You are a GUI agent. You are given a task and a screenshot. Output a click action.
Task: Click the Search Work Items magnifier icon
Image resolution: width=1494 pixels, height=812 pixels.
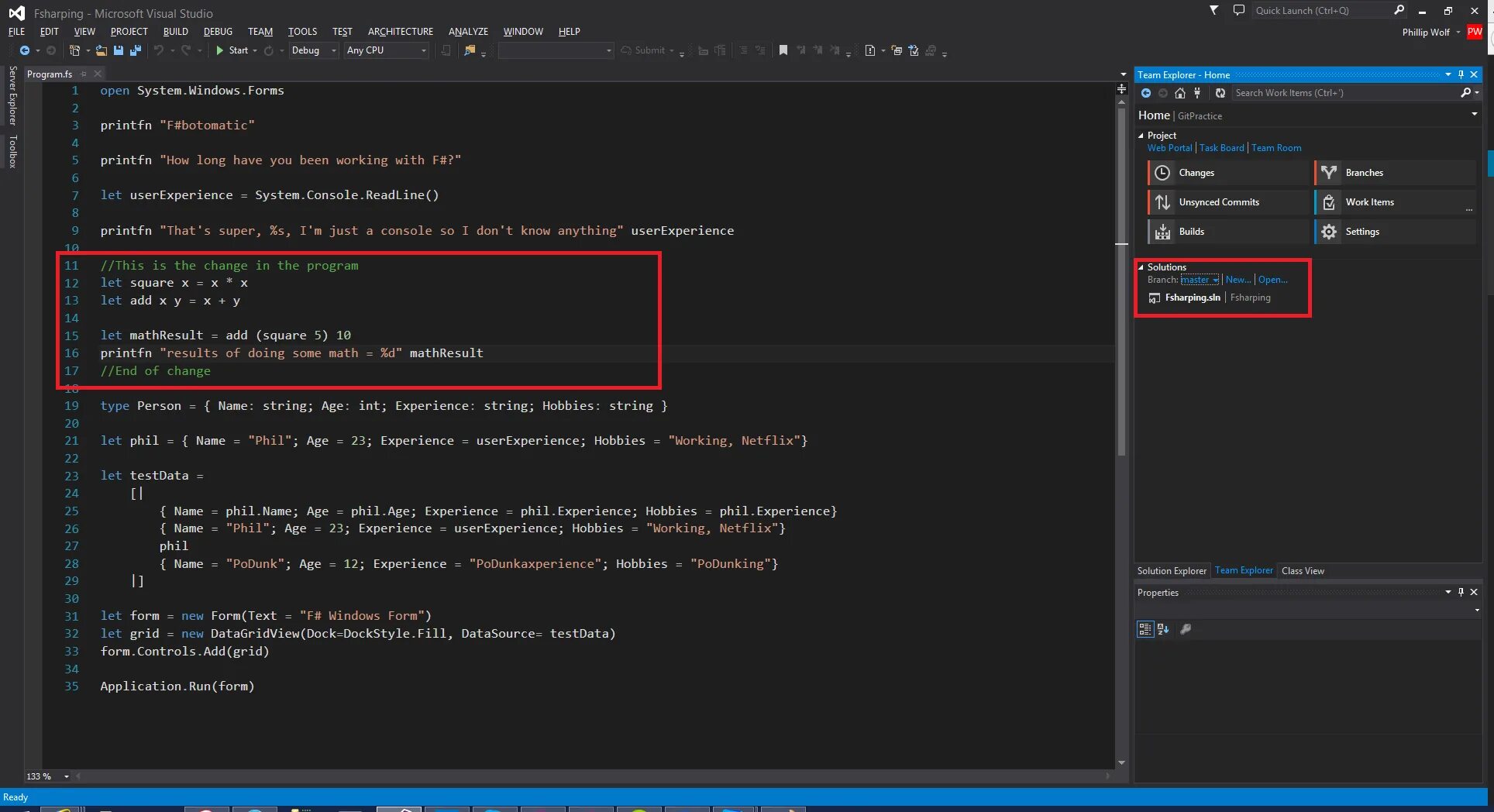(x=1466, y=93)
